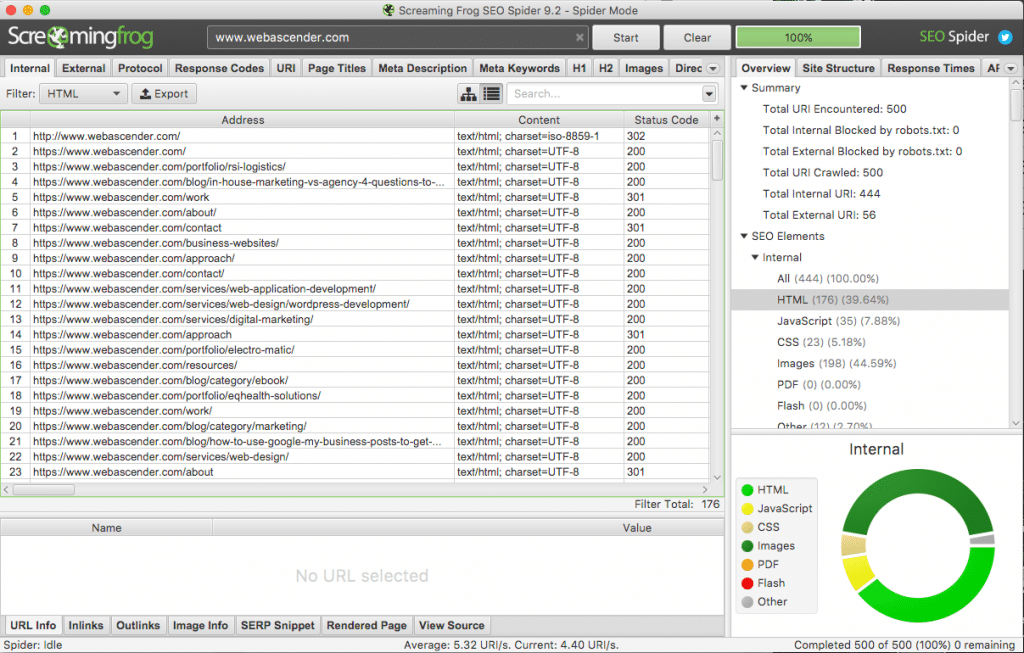1024x653 pixels.
Task: Clear the URL field using the x icon
Action: (581, 37)
